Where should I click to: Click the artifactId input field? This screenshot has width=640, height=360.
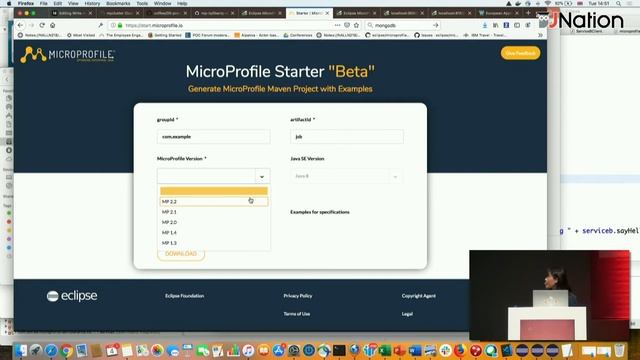347,137
